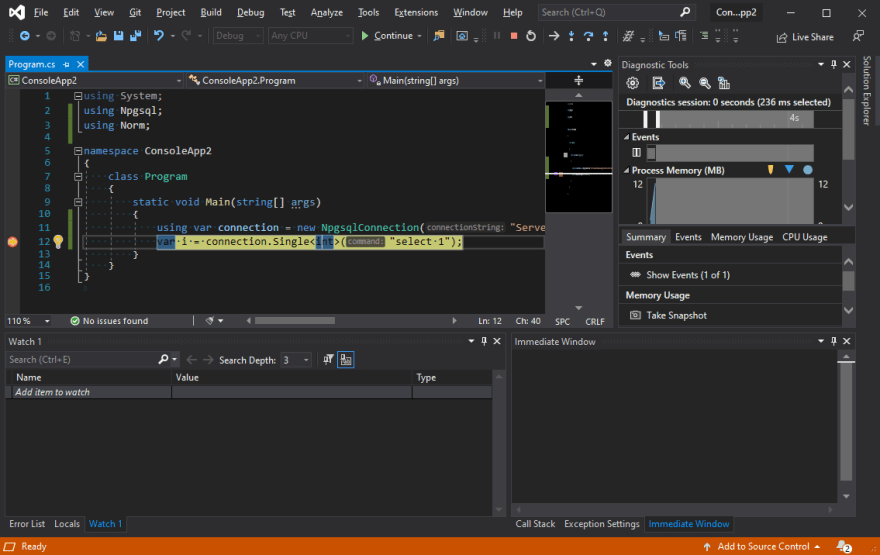
Task: Click the Watch filter pin icon
Action: [x=328, y=360]
